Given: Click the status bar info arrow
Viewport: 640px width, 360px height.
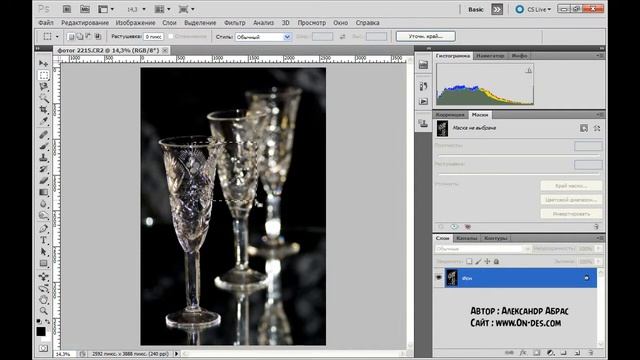Looking at the screenshot, I should (176, 354).
